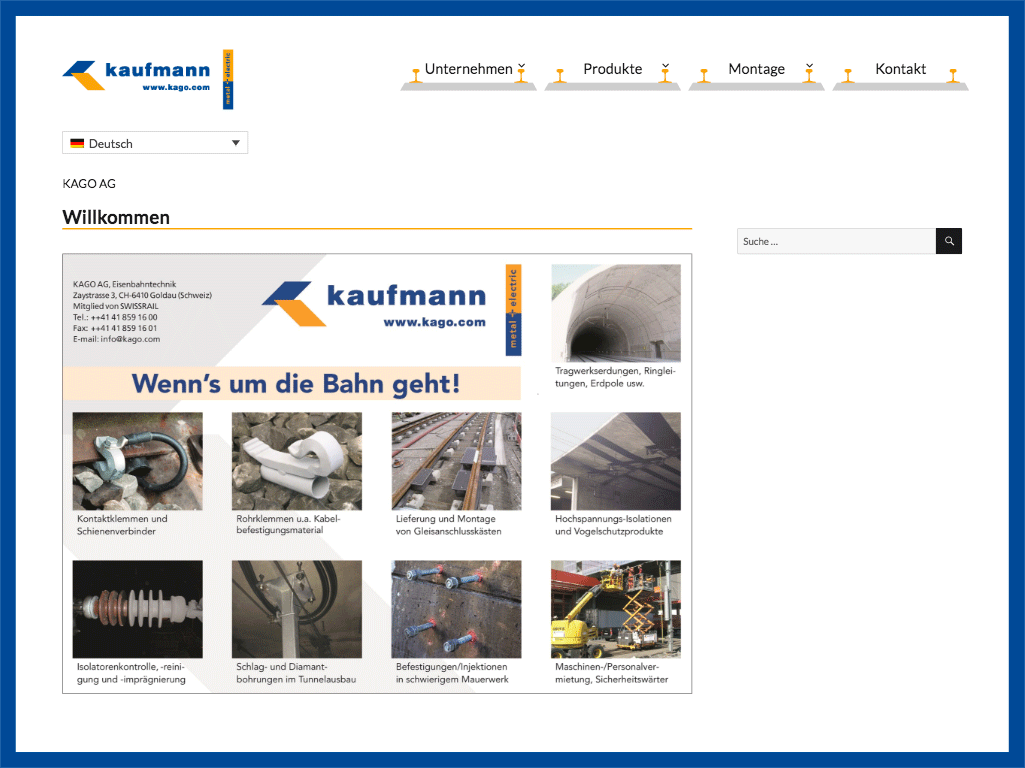Open the Gleisanschlusskästen track photo

pos(456,461)
